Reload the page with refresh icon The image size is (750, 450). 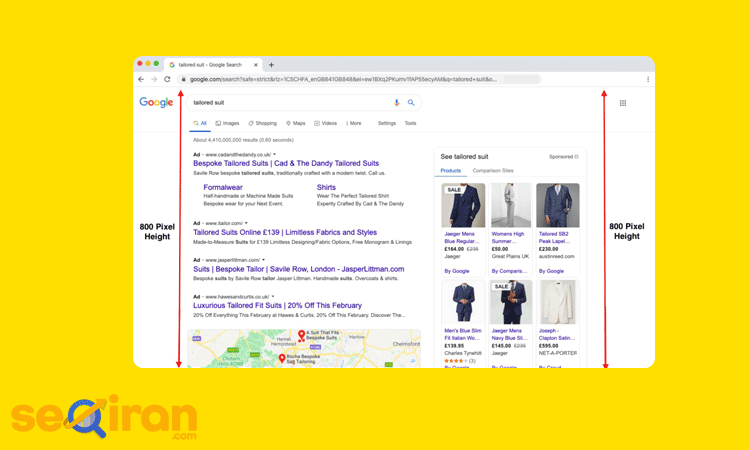point(167,79)
